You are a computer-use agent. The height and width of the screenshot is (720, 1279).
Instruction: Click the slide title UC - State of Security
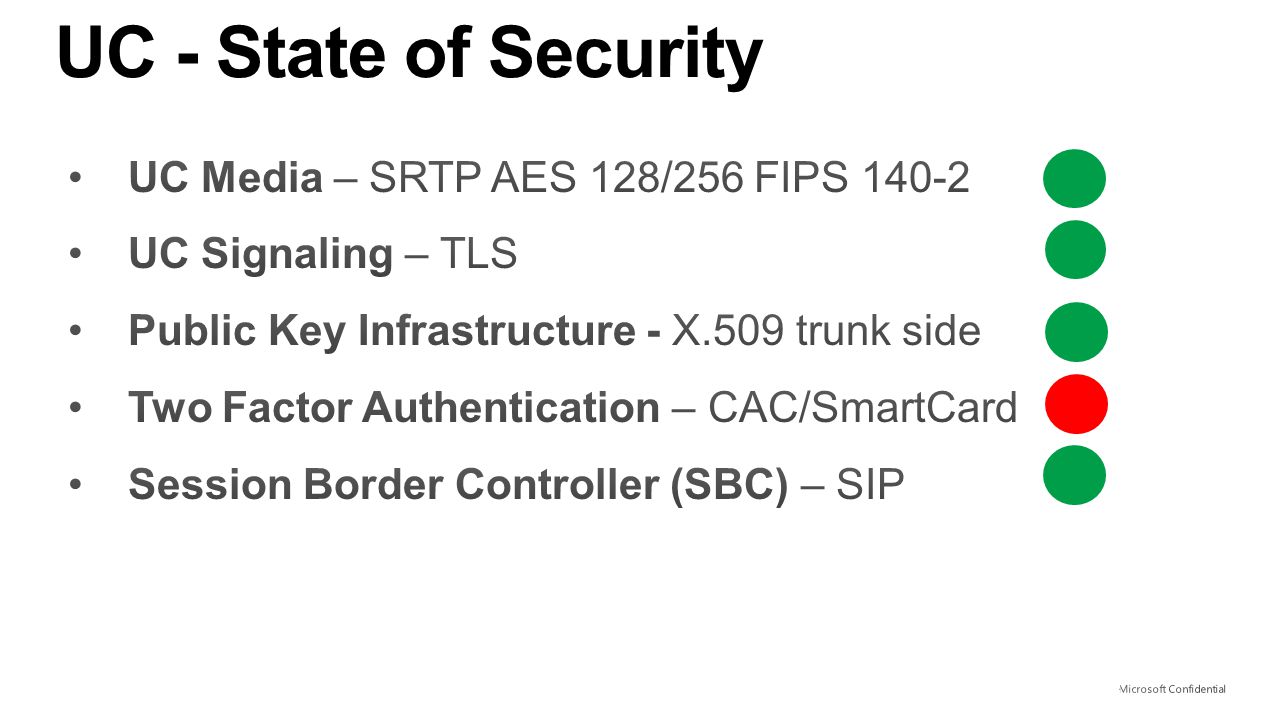point(410,51)
